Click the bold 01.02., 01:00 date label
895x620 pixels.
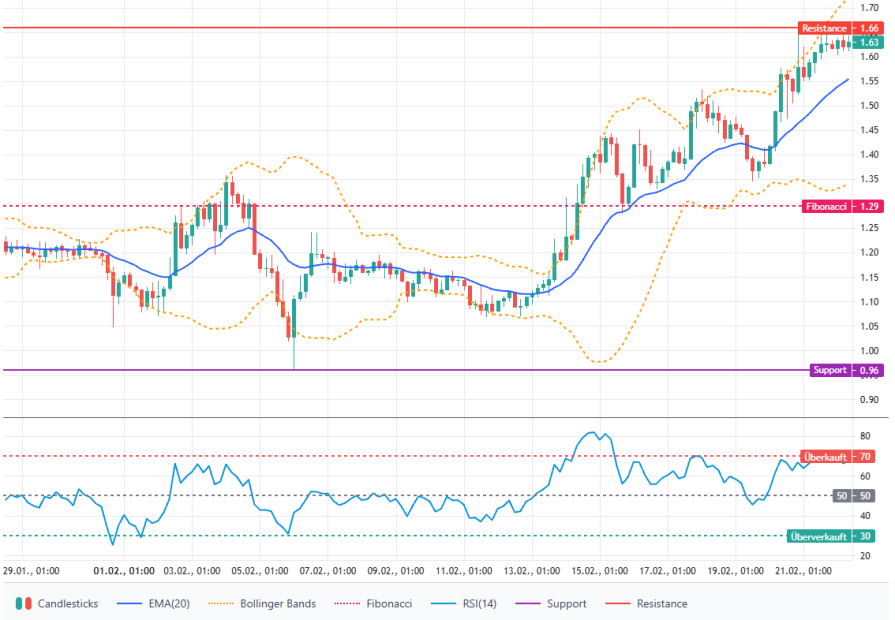pyautogui.click(x=123, y=571)
